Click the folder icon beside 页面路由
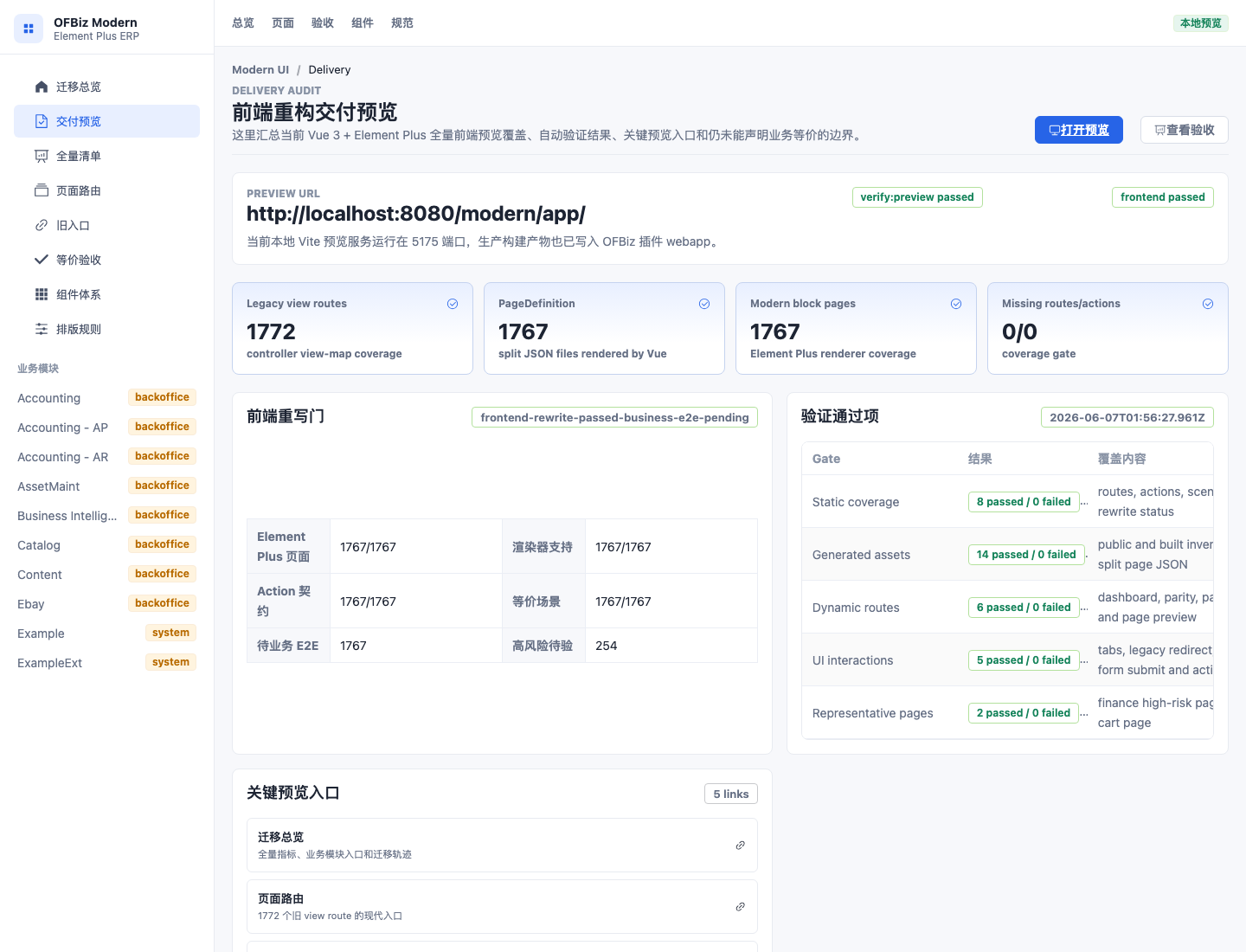 click(x=42, y=190)
